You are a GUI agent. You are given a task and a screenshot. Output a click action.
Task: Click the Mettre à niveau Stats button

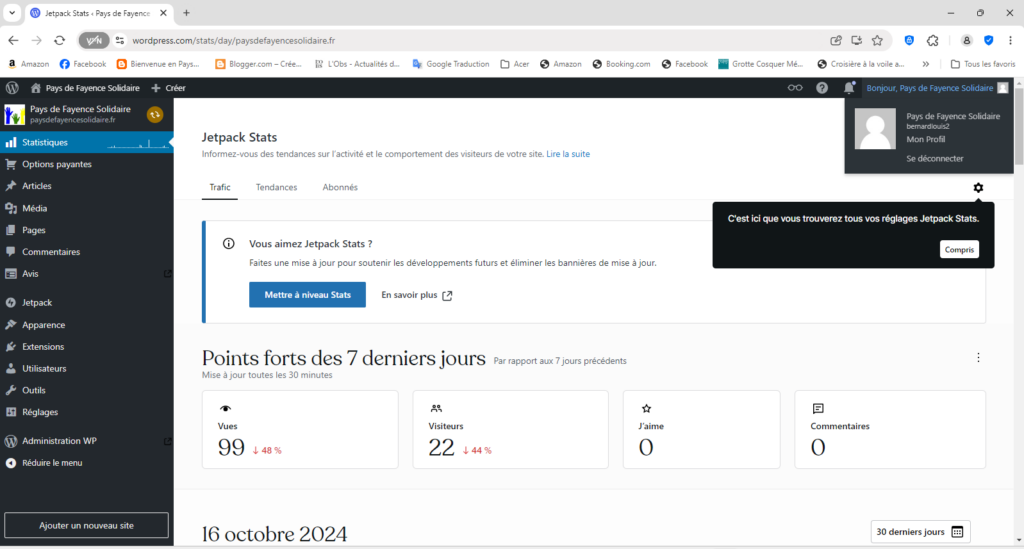(307, 295)
